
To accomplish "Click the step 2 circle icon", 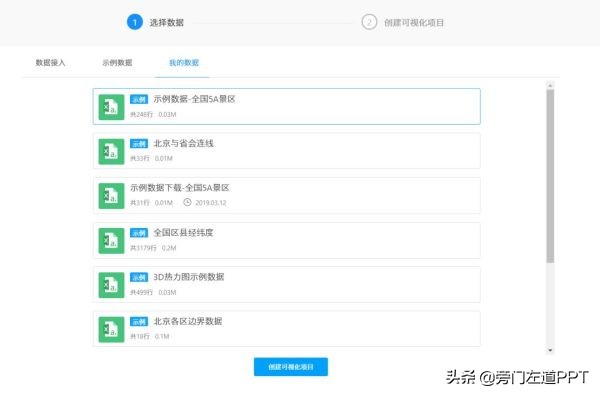I will (369, 22).
